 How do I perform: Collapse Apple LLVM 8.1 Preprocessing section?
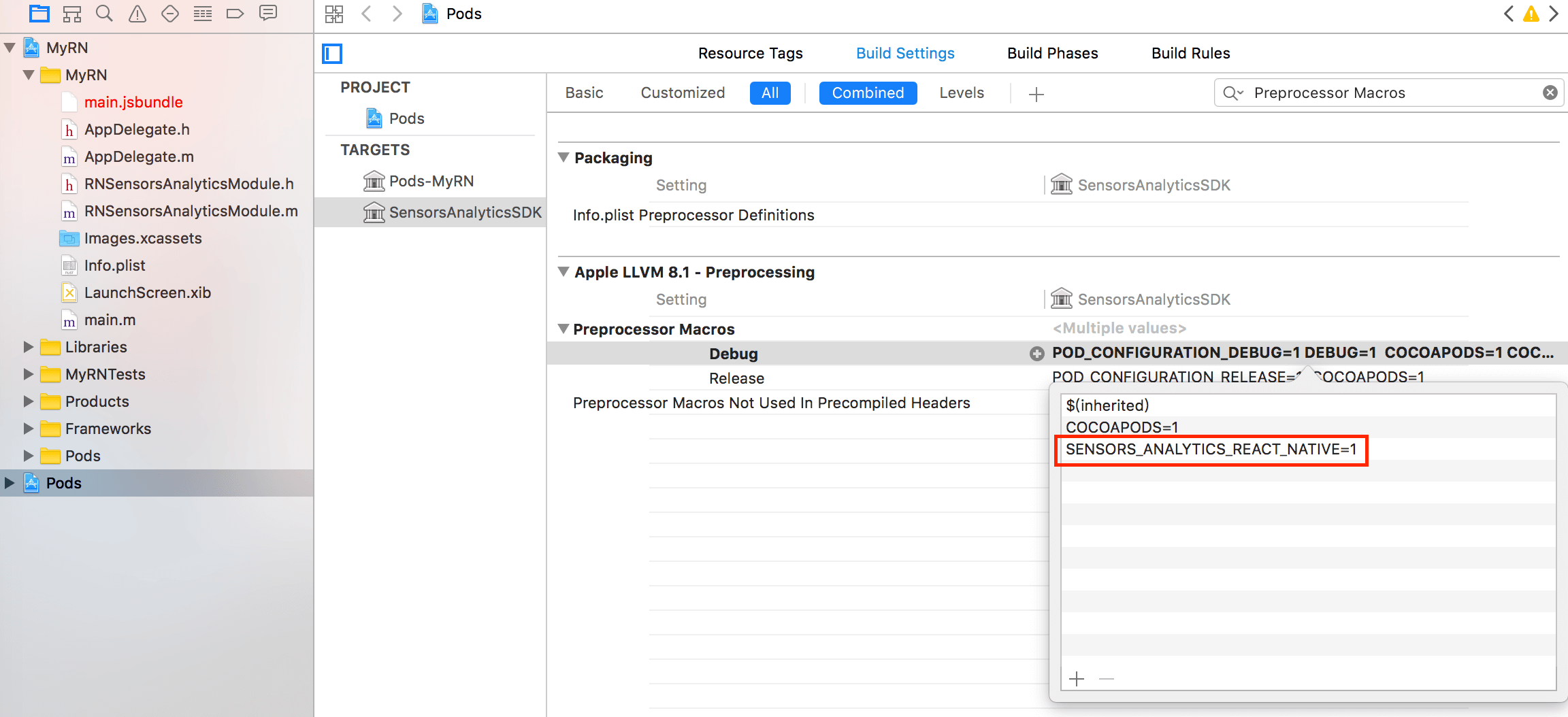point(563,271)
